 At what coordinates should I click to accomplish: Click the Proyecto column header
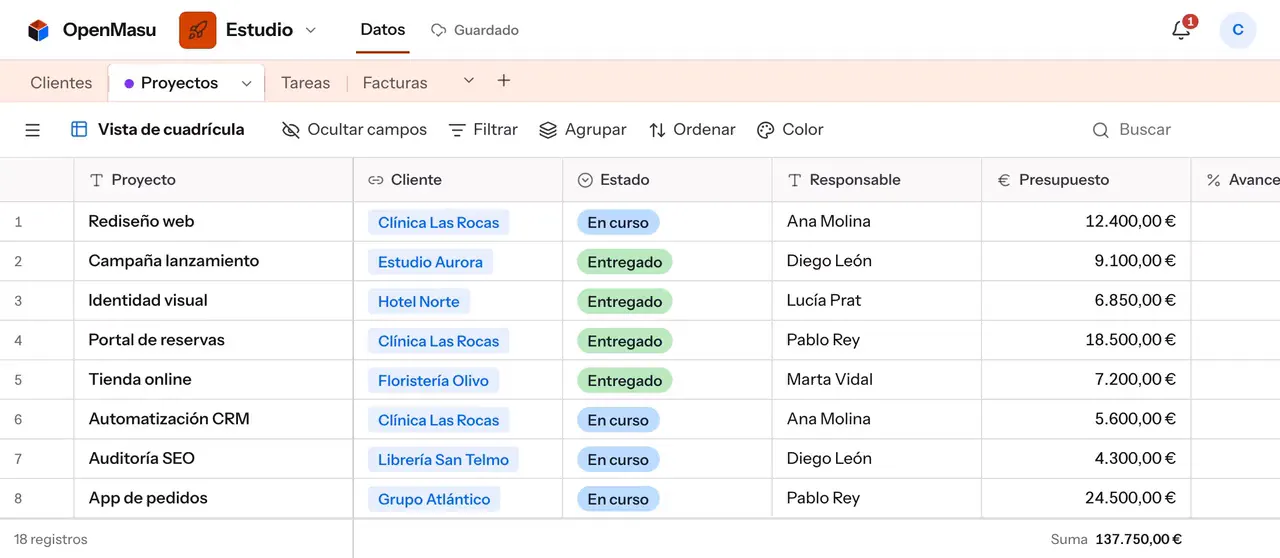tap(213, 180)
